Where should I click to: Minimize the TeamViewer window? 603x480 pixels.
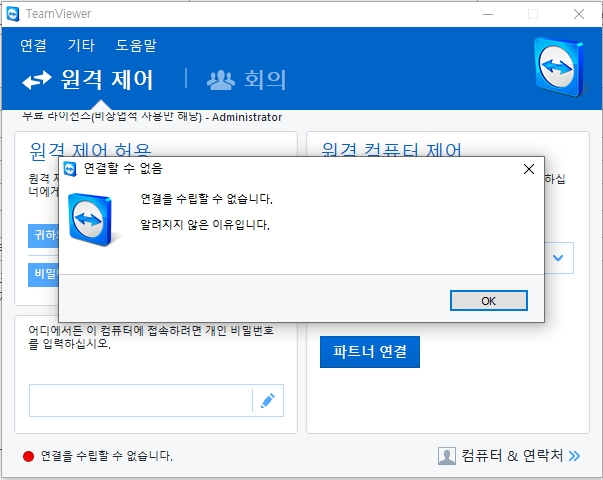click(x=488, y=14)
